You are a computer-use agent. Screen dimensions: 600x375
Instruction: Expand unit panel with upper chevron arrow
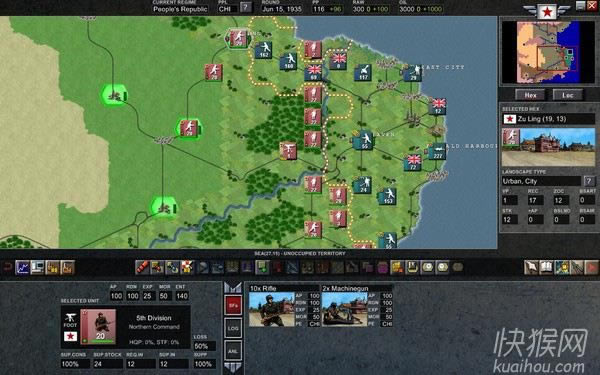(233, 287)
